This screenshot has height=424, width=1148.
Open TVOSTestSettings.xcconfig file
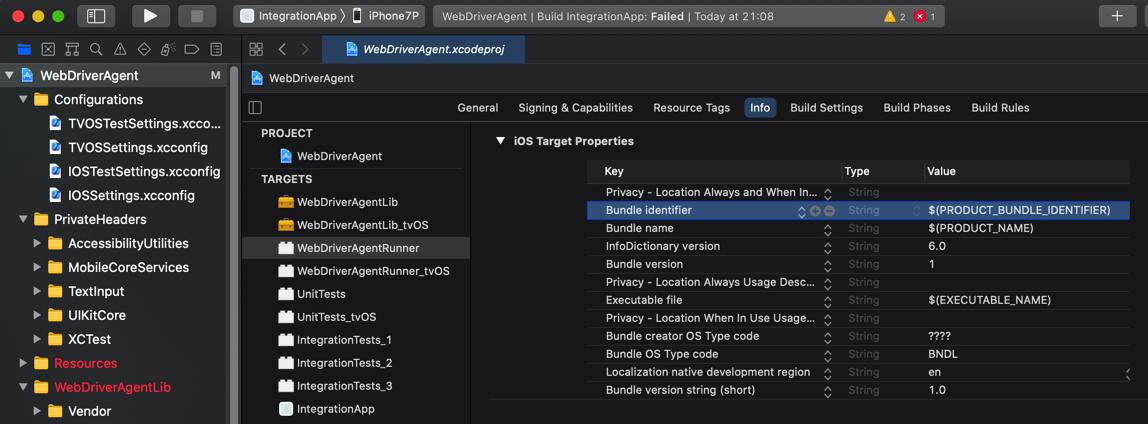click(x=135, y=123)
